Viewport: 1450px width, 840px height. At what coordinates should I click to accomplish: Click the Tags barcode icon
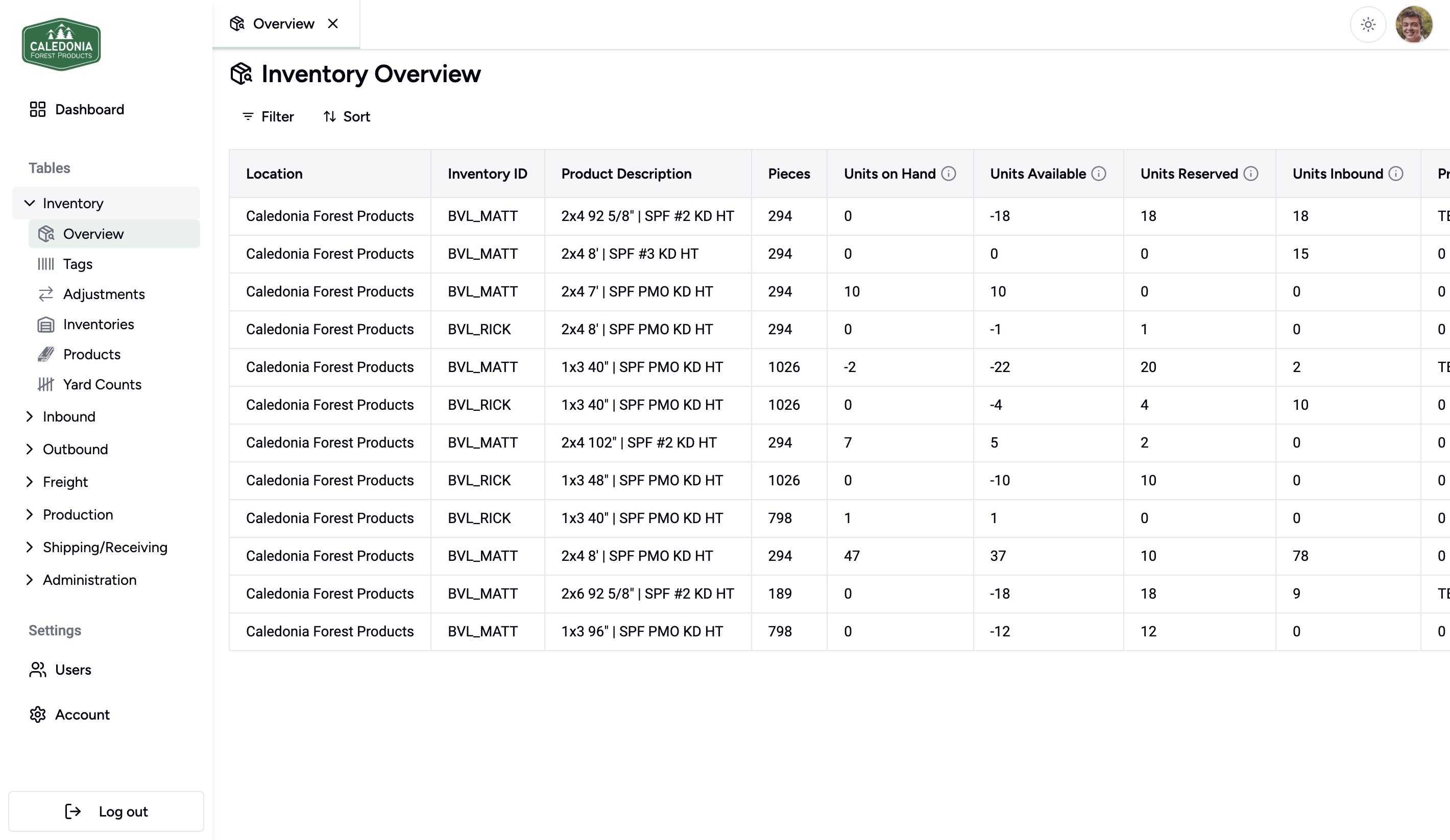point(46,264)
